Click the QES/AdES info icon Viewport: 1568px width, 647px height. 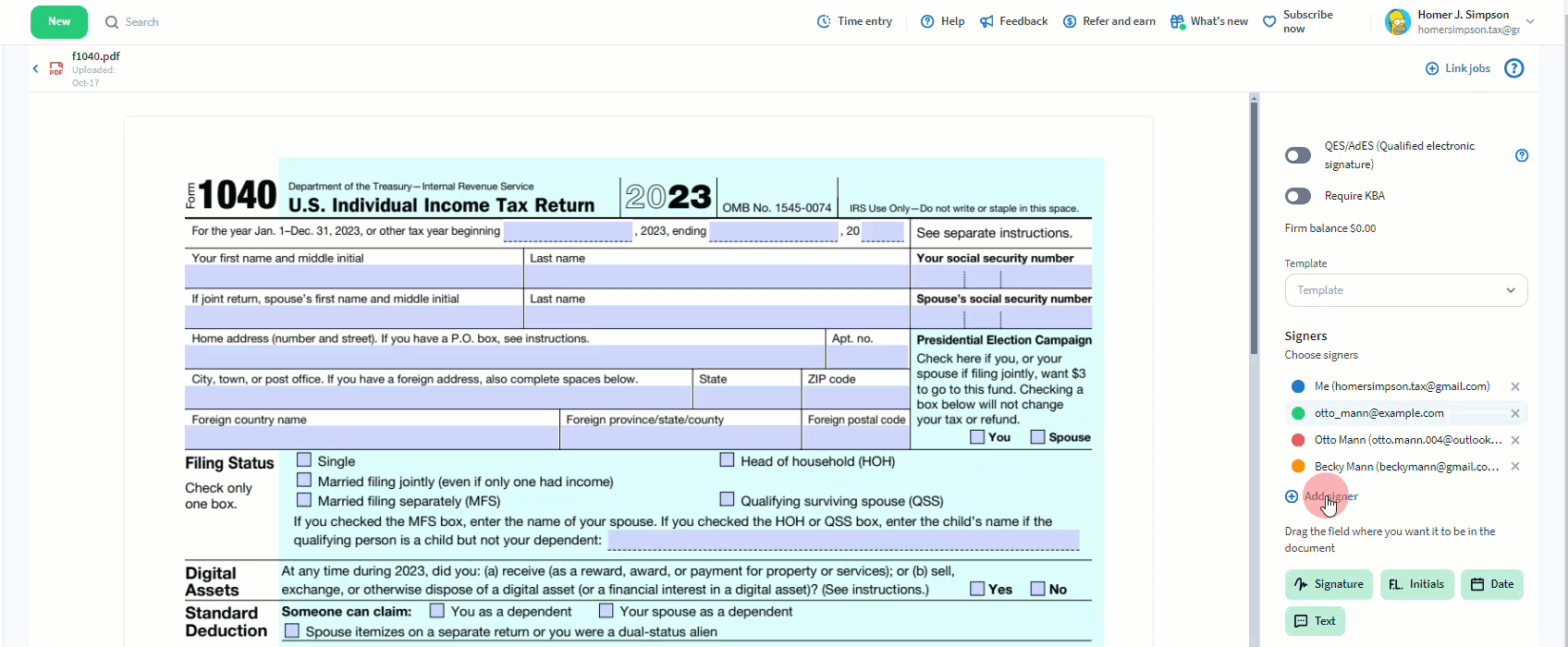1522,155
